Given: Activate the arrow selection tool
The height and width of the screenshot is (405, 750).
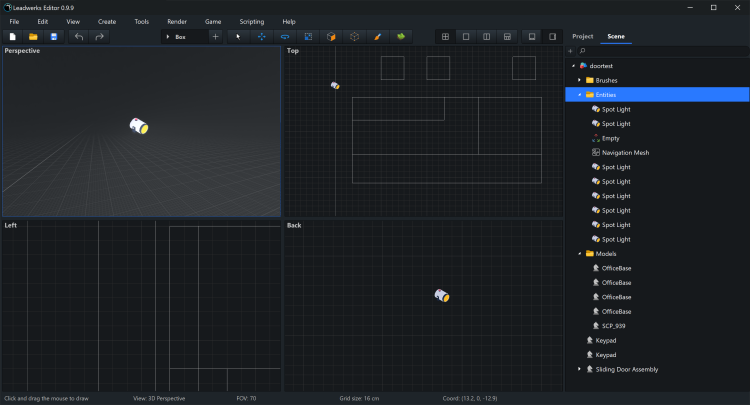Looking at the screenshot, I should 238,37.
